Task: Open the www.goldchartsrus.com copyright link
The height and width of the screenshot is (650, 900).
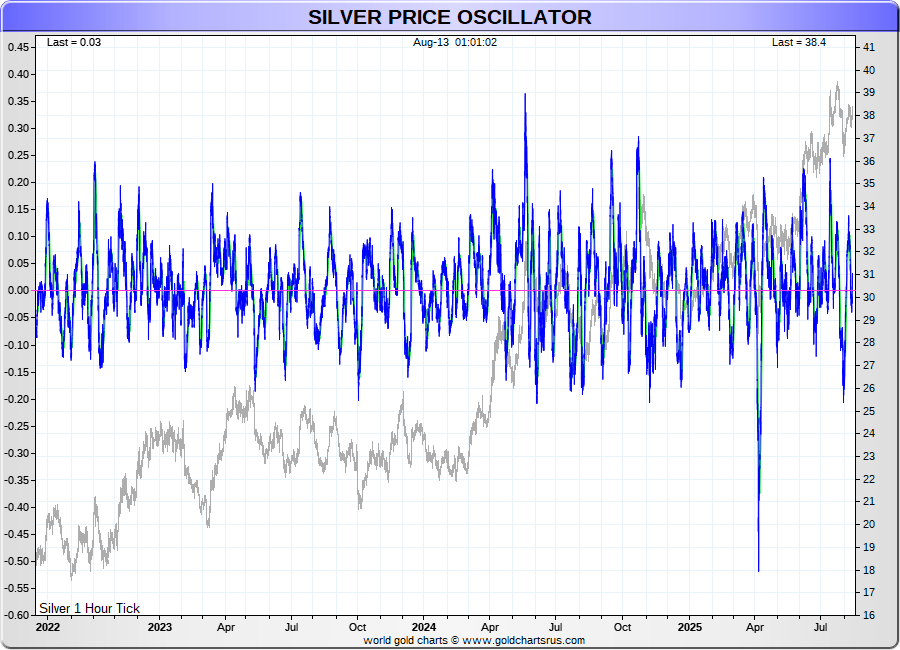Action: [x=523, y=640]
